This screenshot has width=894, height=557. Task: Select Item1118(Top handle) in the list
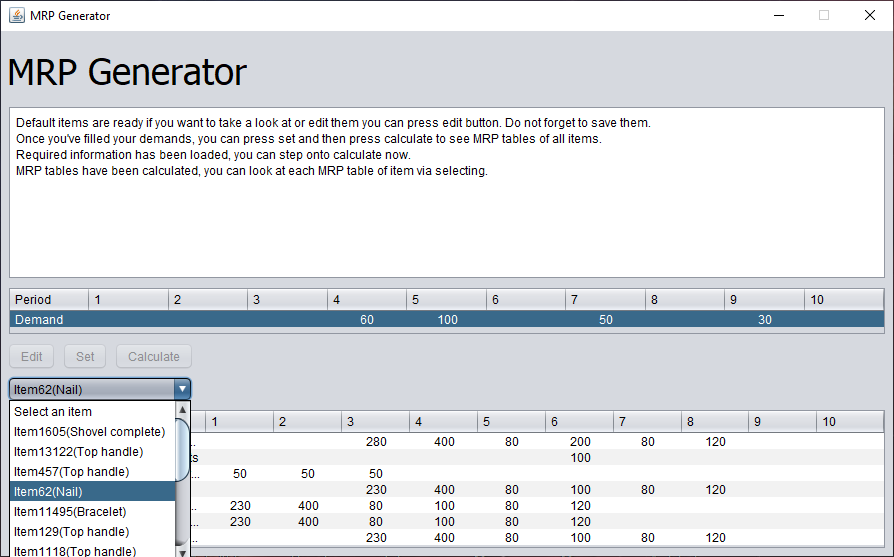click(x=92, y=550)
